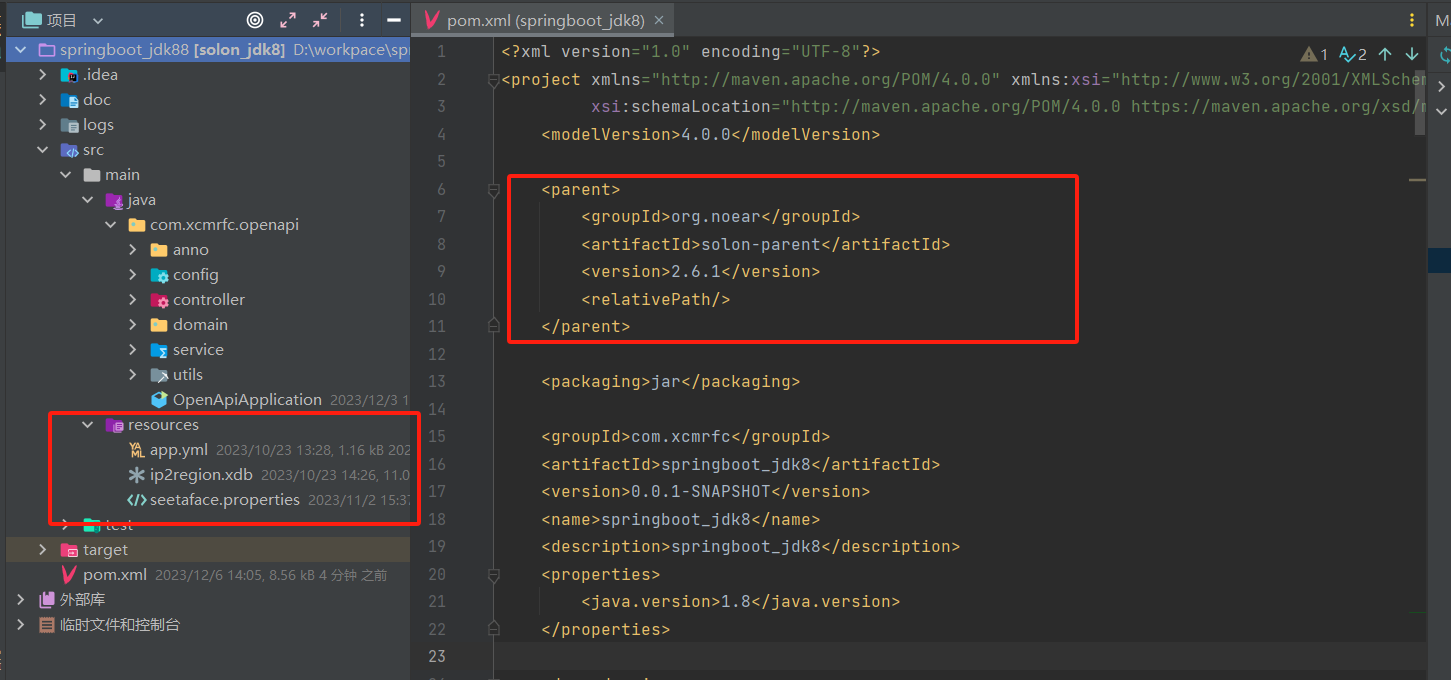Open editor tab options yellow dots menu
The image size is (1451, 680).
tap(1411, 20)
